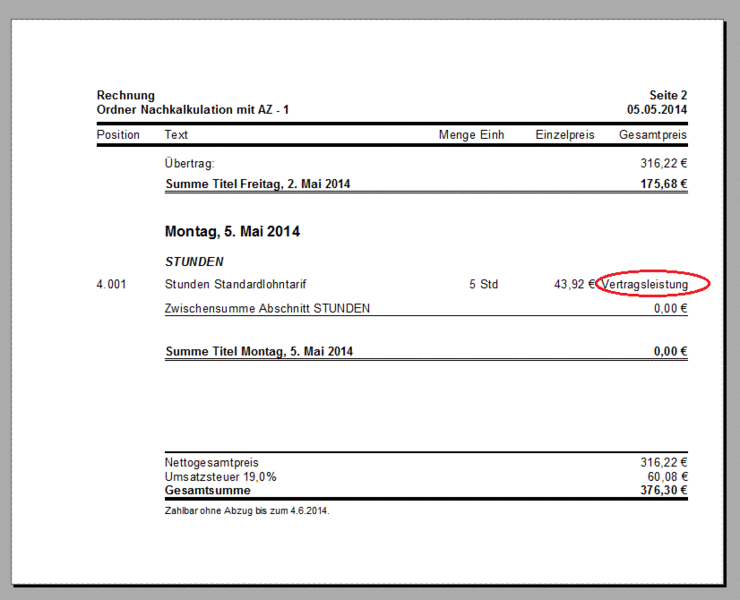Click the Nettogesamtpreis amount 316,22 €

pos(664,463)
